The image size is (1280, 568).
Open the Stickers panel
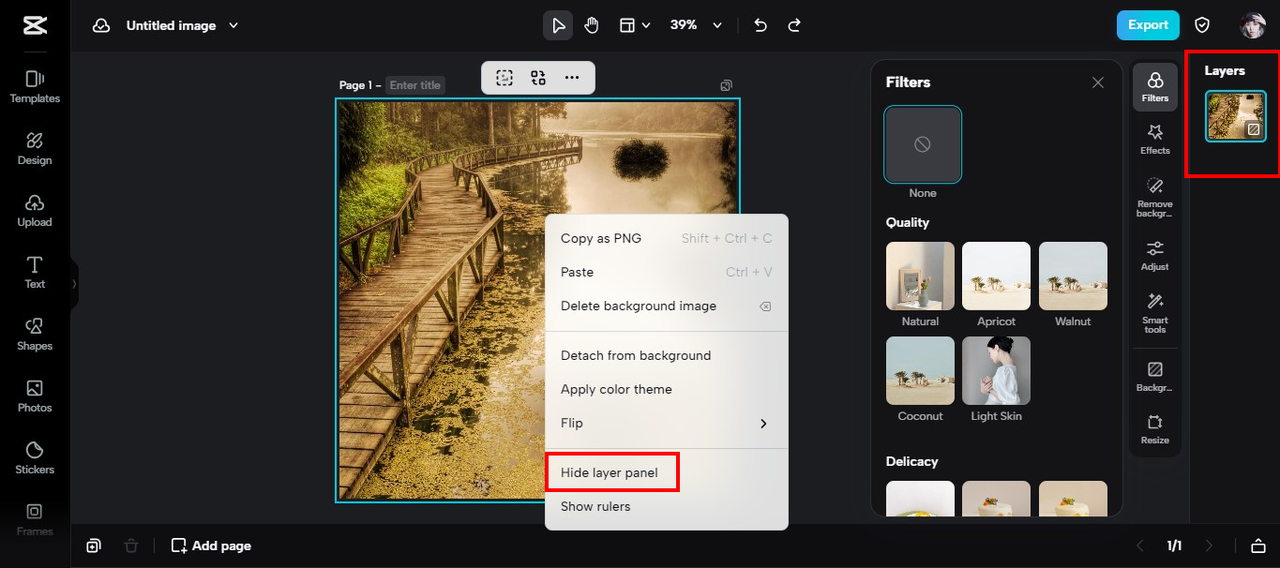[35, 458]
